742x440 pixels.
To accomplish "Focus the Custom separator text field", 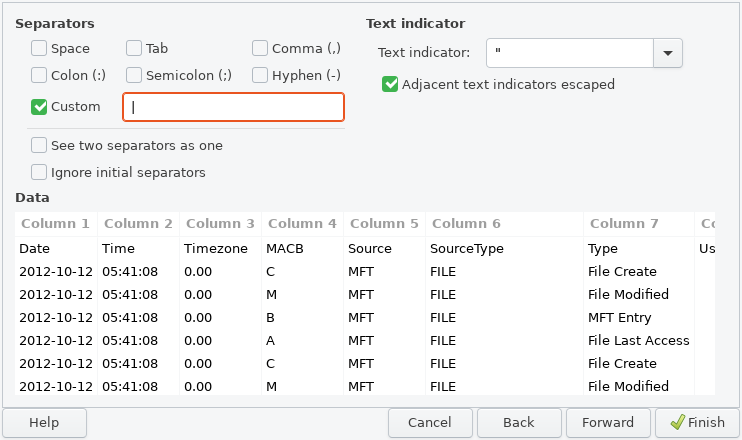I will pos(233,107).
